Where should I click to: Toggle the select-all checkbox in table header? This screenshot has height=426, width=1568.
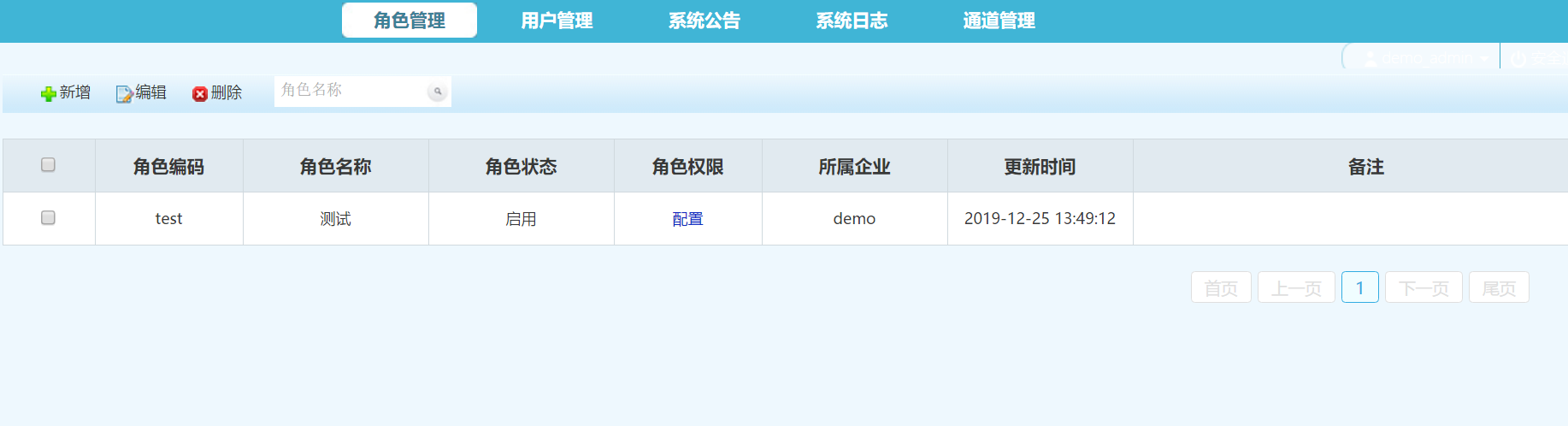tap(49, 164)
